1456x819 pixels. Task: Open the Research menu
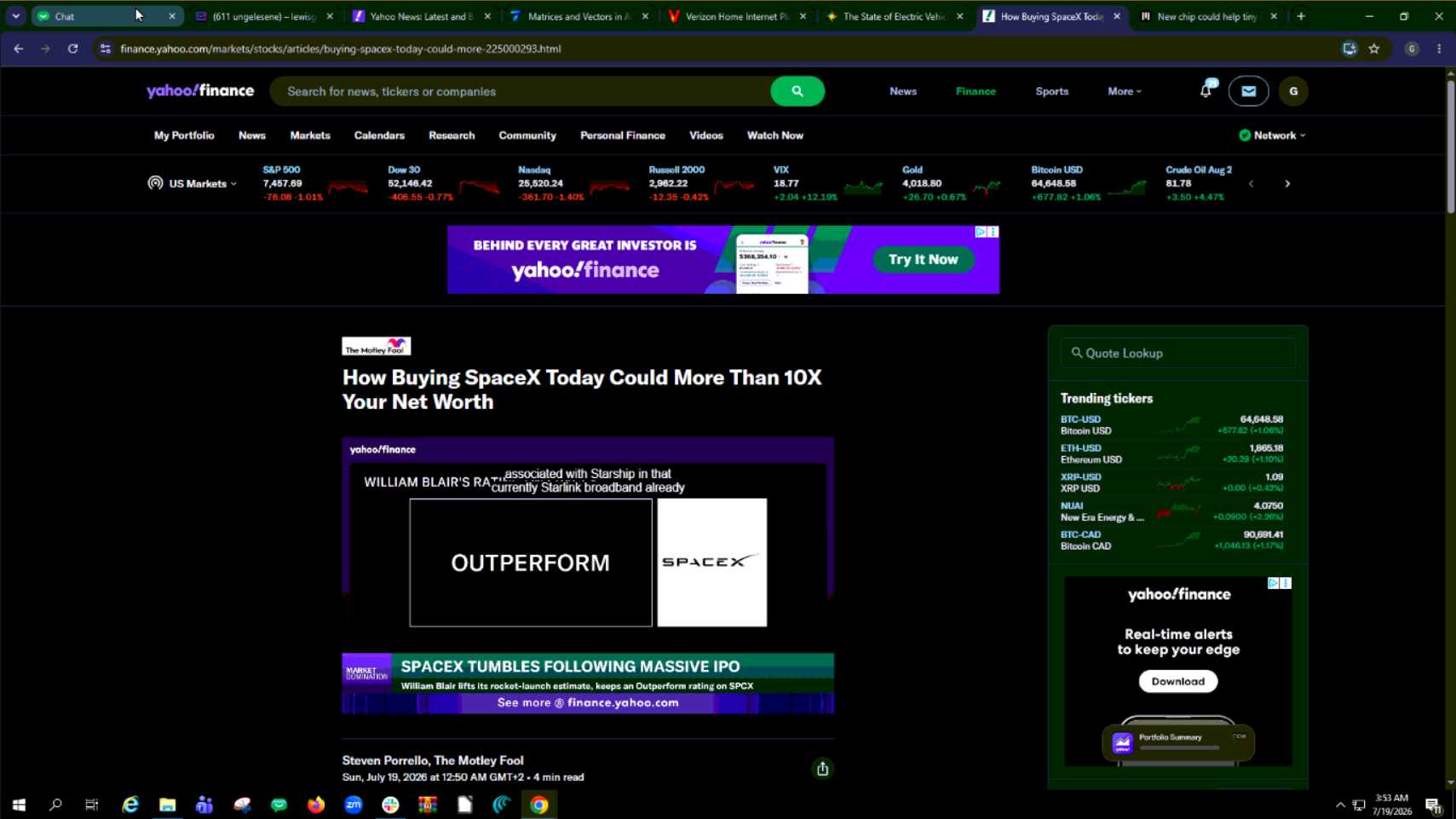tap(452, 136)
